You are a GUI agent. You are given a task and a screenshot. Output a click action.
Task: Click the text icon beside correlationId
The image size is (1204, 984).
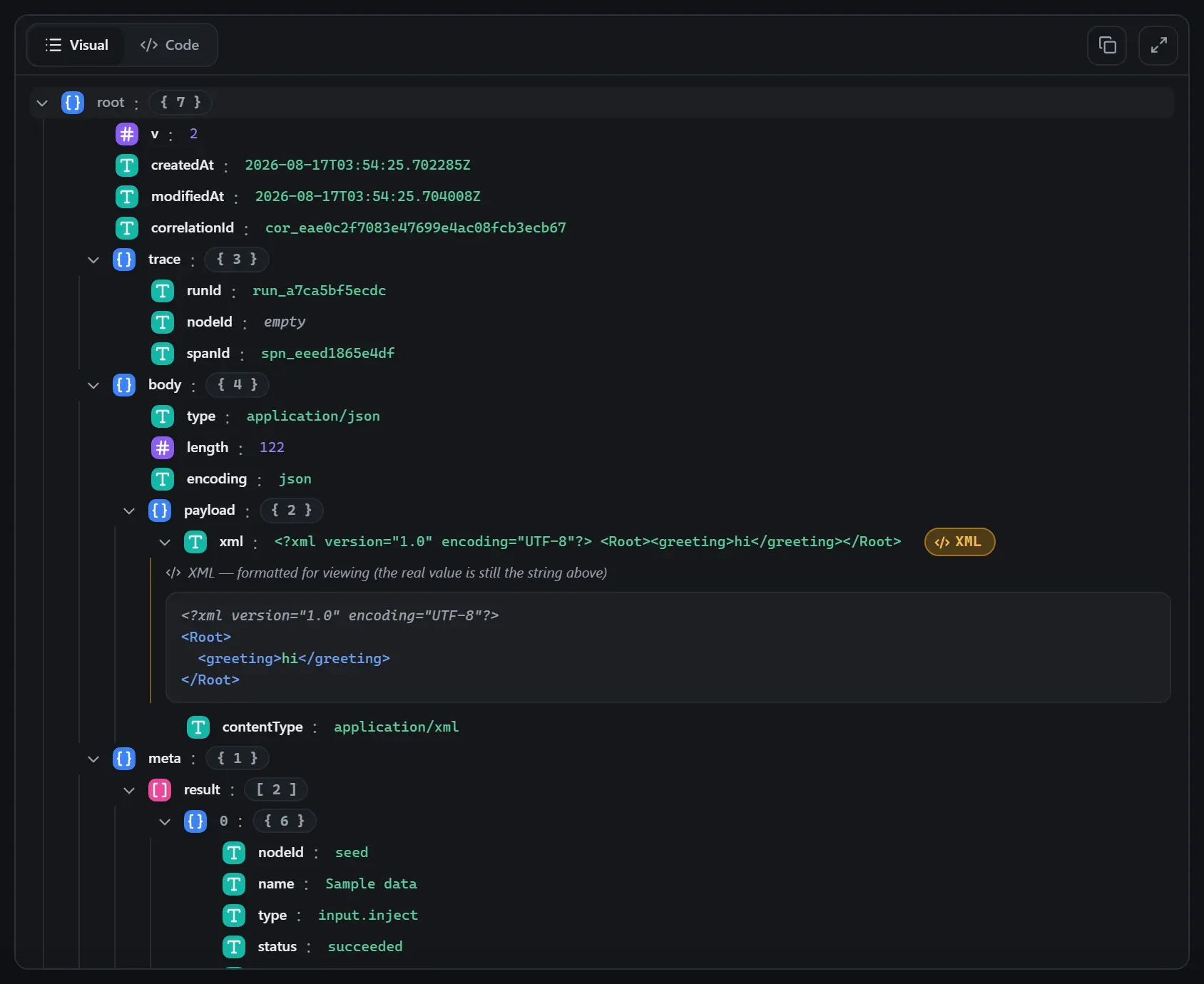[127, 228]
